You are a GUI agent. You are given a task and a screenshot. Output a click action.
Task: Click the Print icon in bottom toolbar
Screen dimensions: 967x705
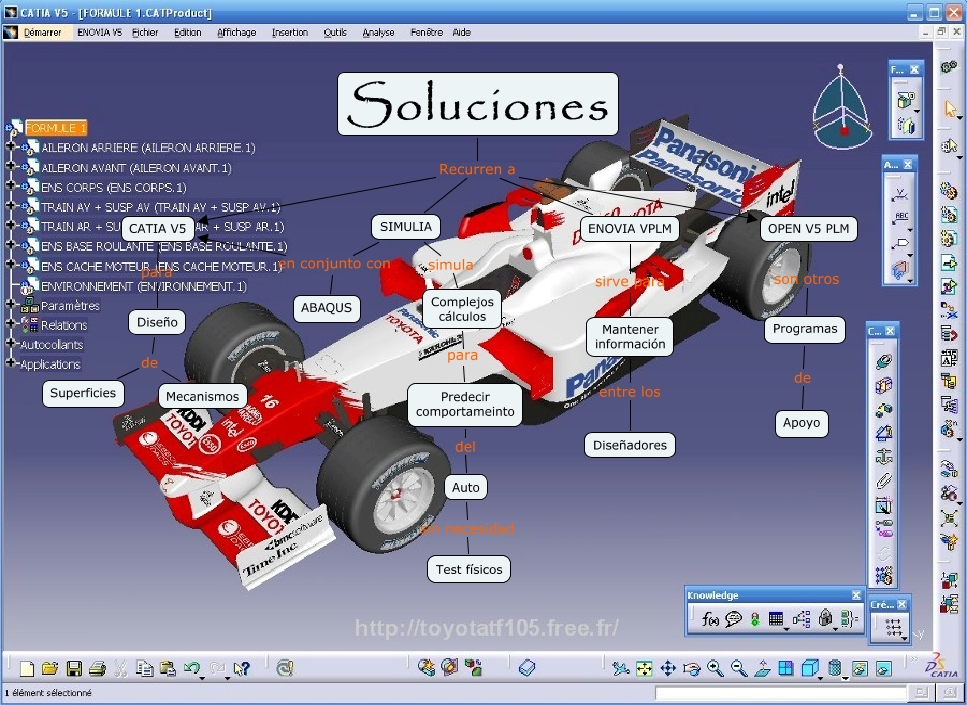pos(97,669)
